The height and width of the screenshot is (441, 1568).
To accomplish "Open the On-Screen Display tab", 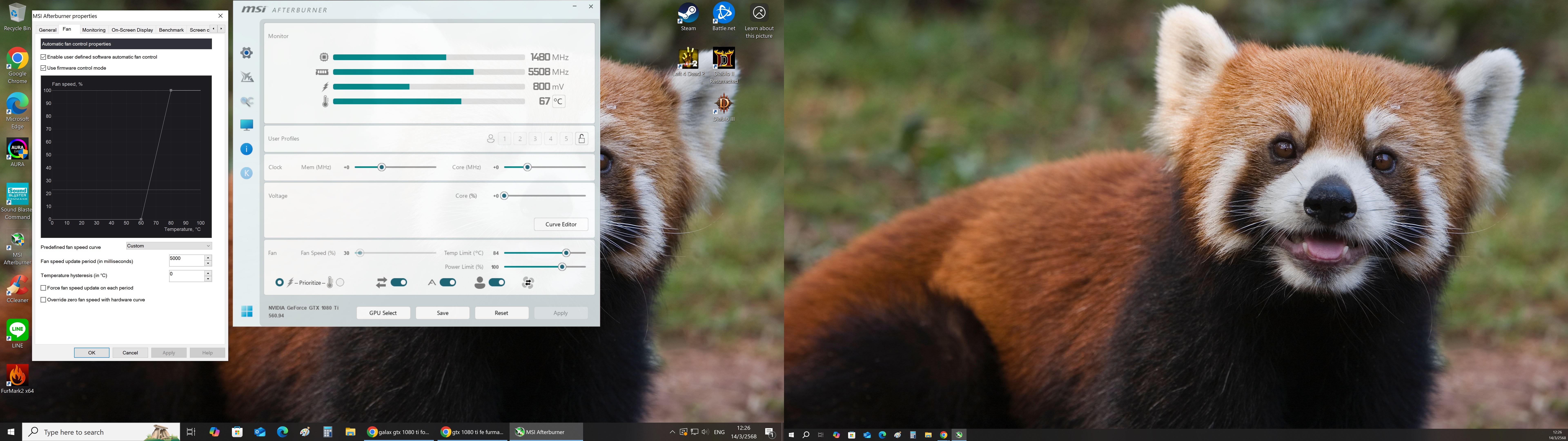I will point(132,30).
